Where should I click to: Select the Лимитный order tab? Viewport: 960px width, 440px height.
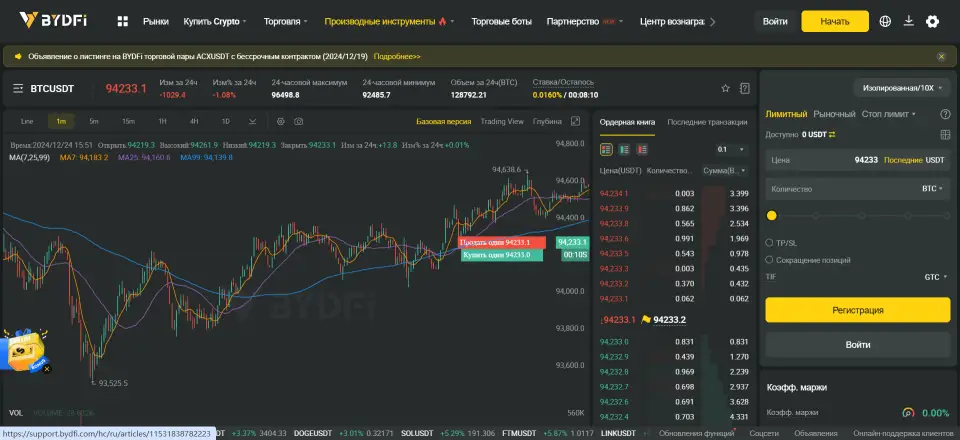(x=786, y=114)
